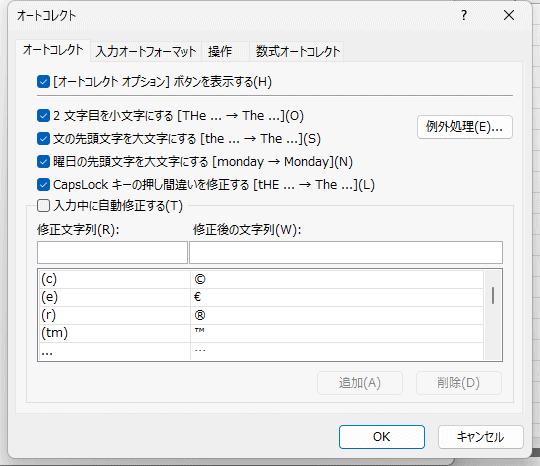Close the オートコレクト dialog
Viewport: 540px width, 466px height.
pos(509,15)
